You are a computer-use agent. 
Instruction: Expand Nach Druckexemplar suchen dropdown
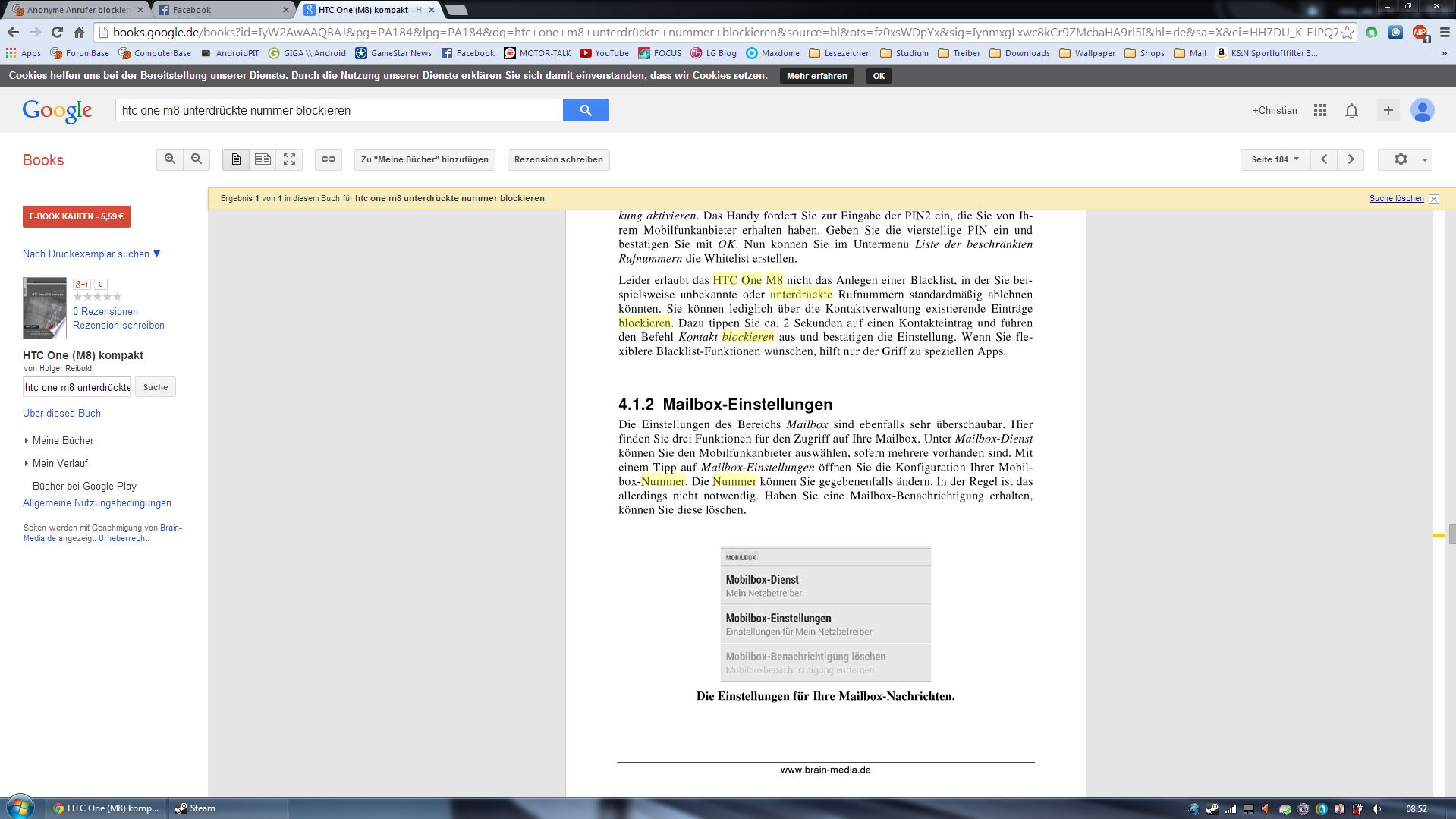[92, 254]
